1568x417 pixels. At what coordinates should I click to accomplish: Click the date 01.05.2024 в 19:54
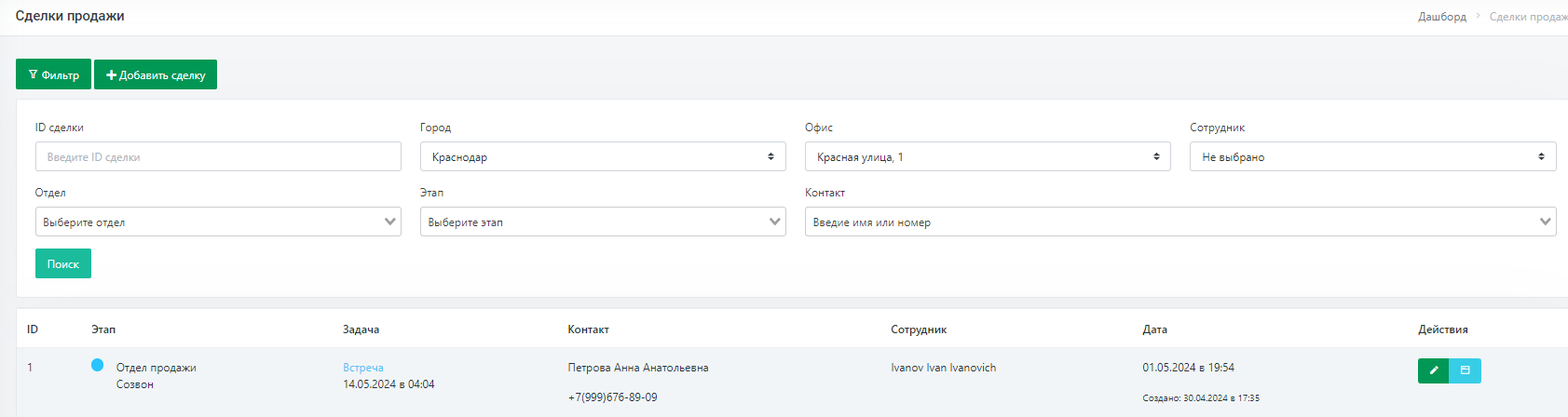point(1189,368)
